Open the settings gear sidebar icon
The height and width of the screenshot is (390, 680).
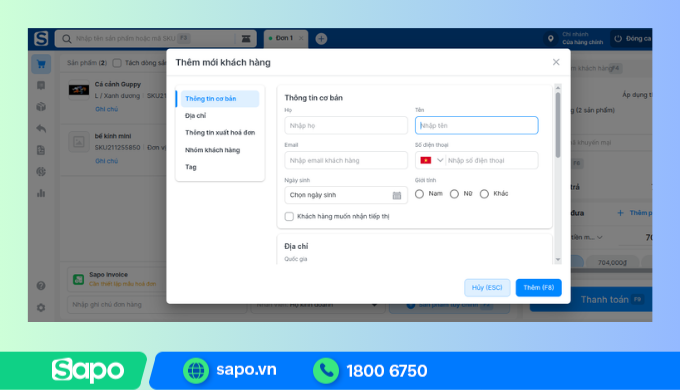point(41,308)
